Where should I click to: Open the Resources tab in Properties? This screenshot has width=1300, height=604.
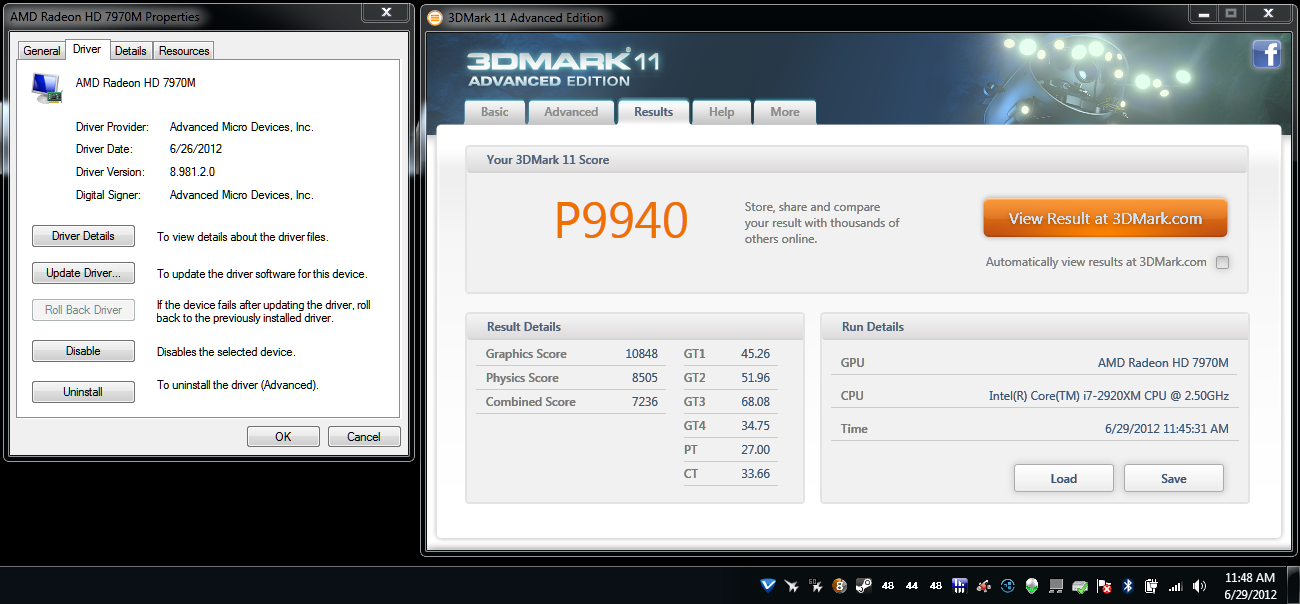(x=184, y=51)
